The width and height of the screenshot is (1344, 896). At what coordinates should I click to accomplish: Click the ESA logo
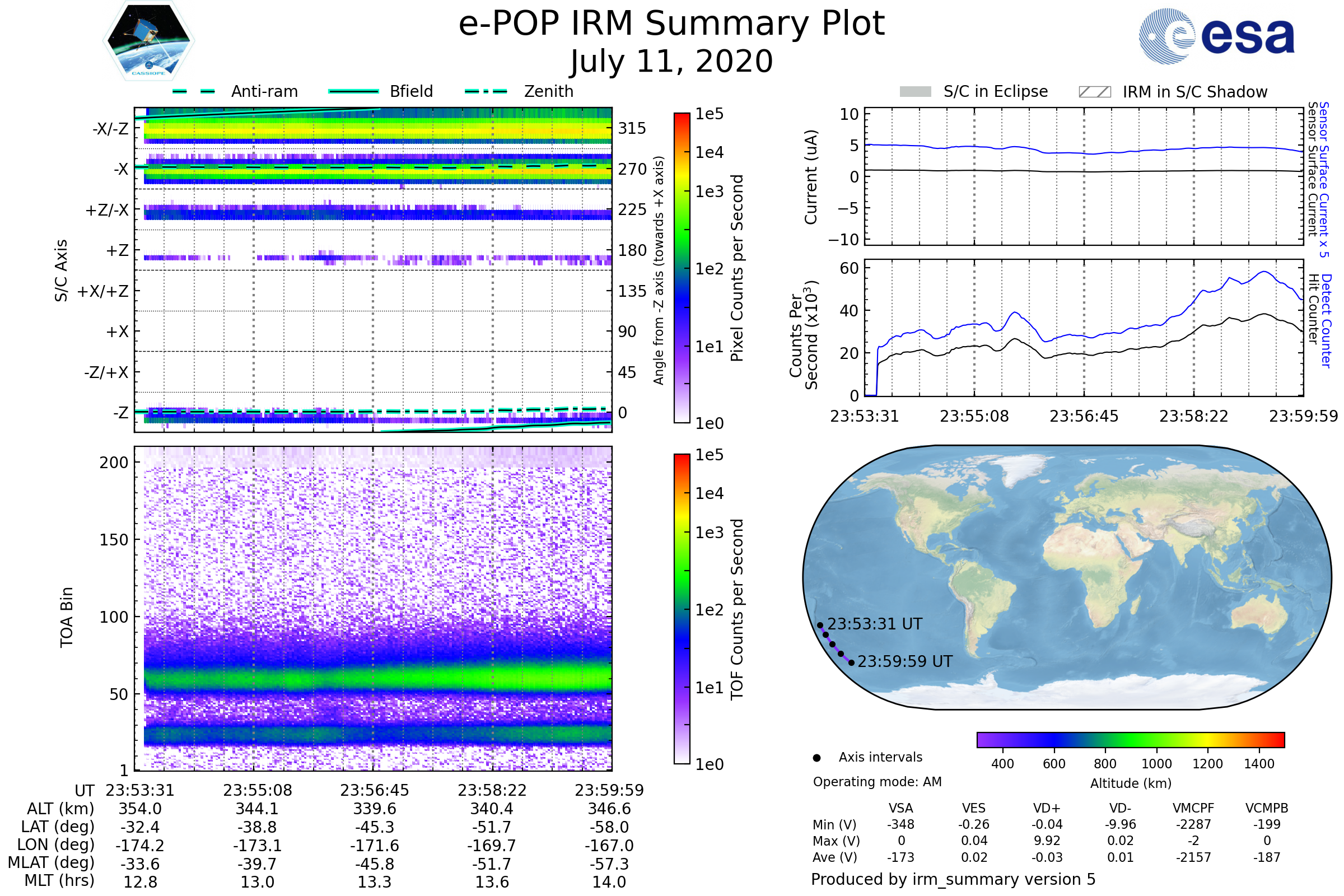click(1216, 36)
